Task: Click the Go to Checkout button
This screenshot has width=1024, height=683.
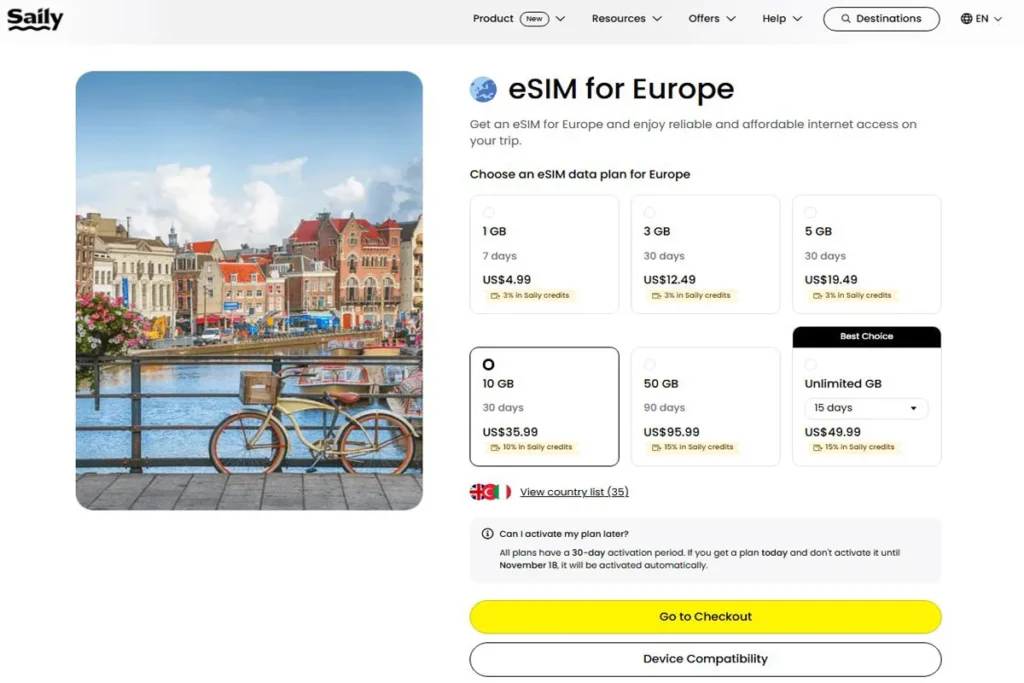Action: click(705, 617)
